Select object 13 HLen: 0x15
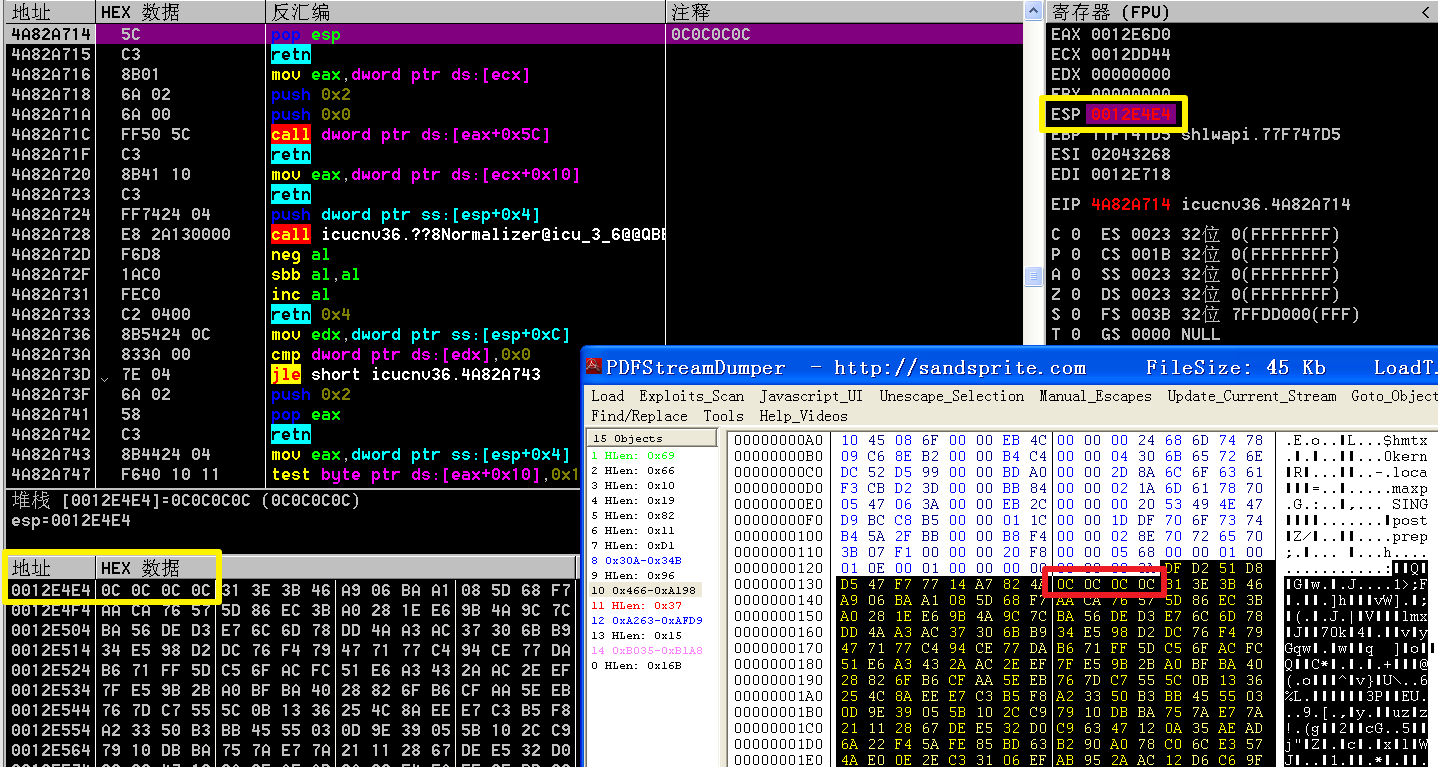The image size is (1438, 767). coord(636,635)
